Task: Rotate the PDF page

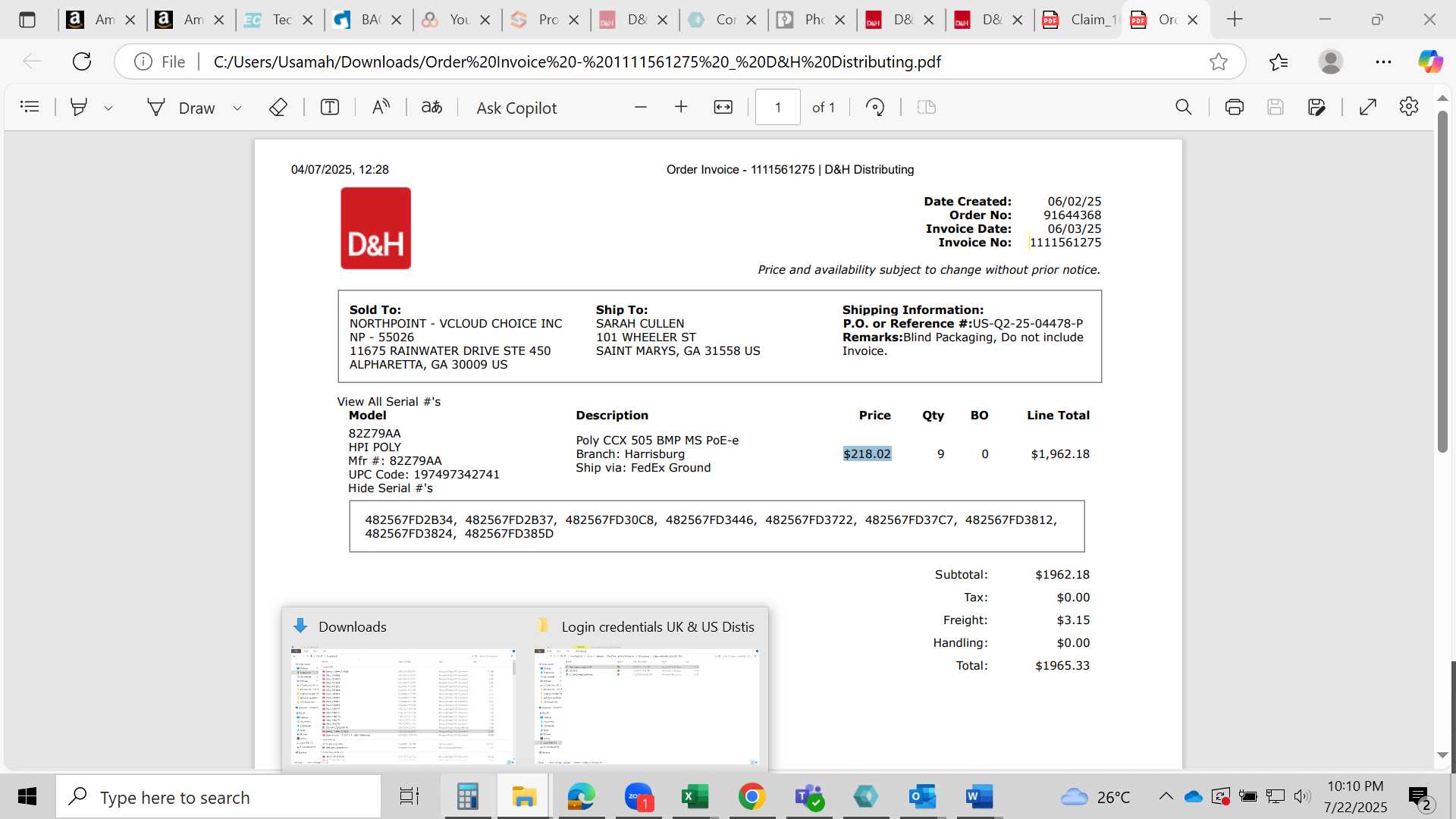Action: coord(875,107)
